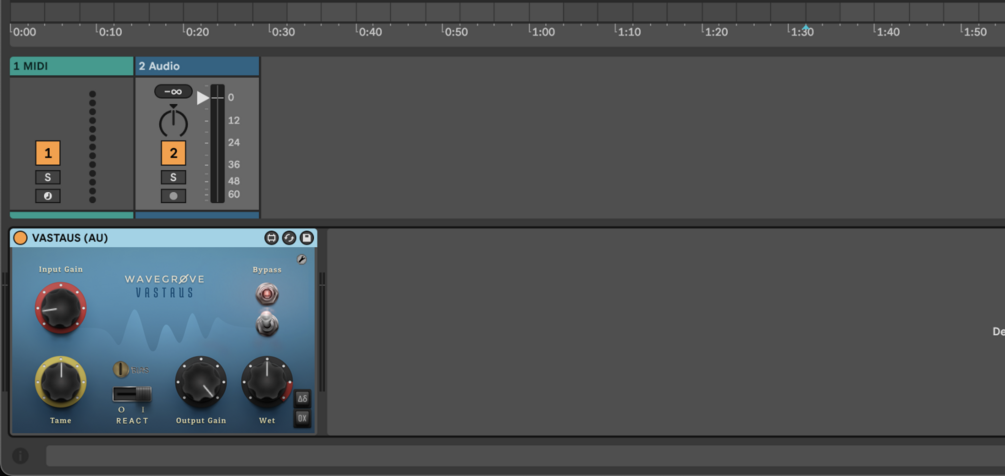Click the yellow Tame knob
Screen dimensions: 1005x476
click(61, 382)
